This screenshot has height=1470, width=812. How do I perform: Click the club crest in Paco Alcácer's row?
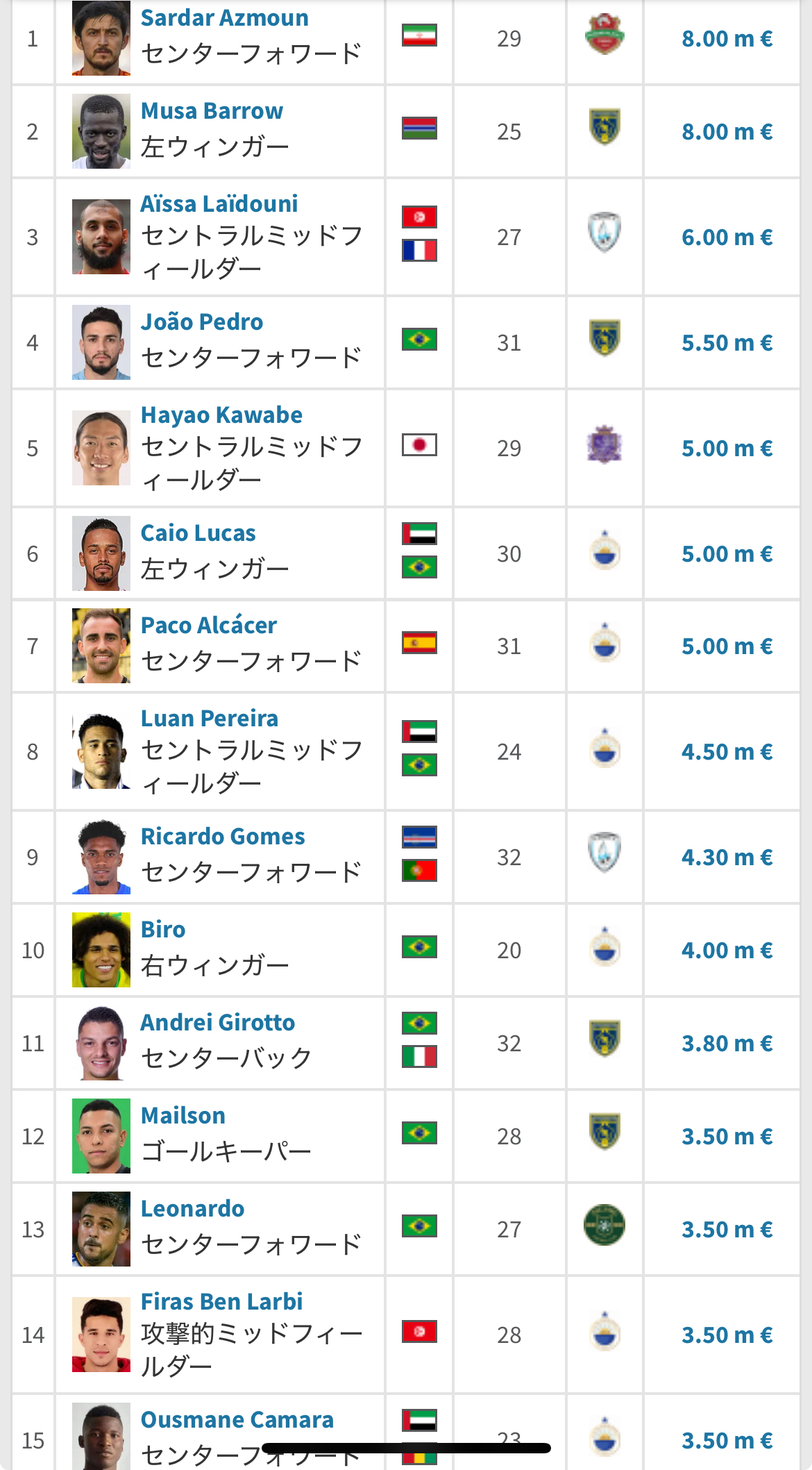click(x=604, y=644)
